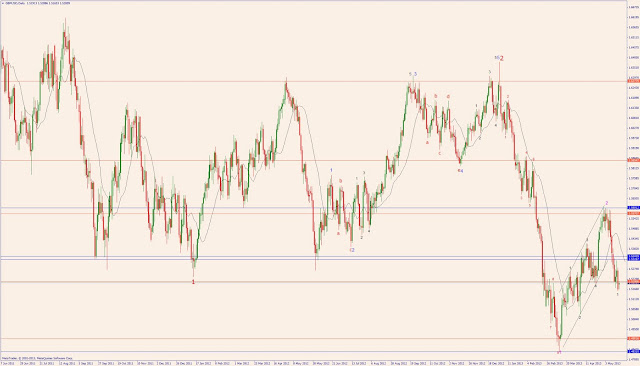Click the GBPUSD,Daily chart title text

click(14, 3)
